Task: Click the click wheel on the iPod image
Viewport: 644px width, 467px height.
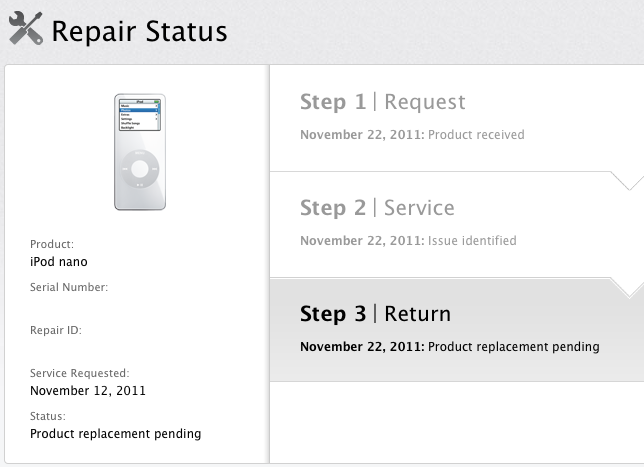Action: tap(141, 167)
